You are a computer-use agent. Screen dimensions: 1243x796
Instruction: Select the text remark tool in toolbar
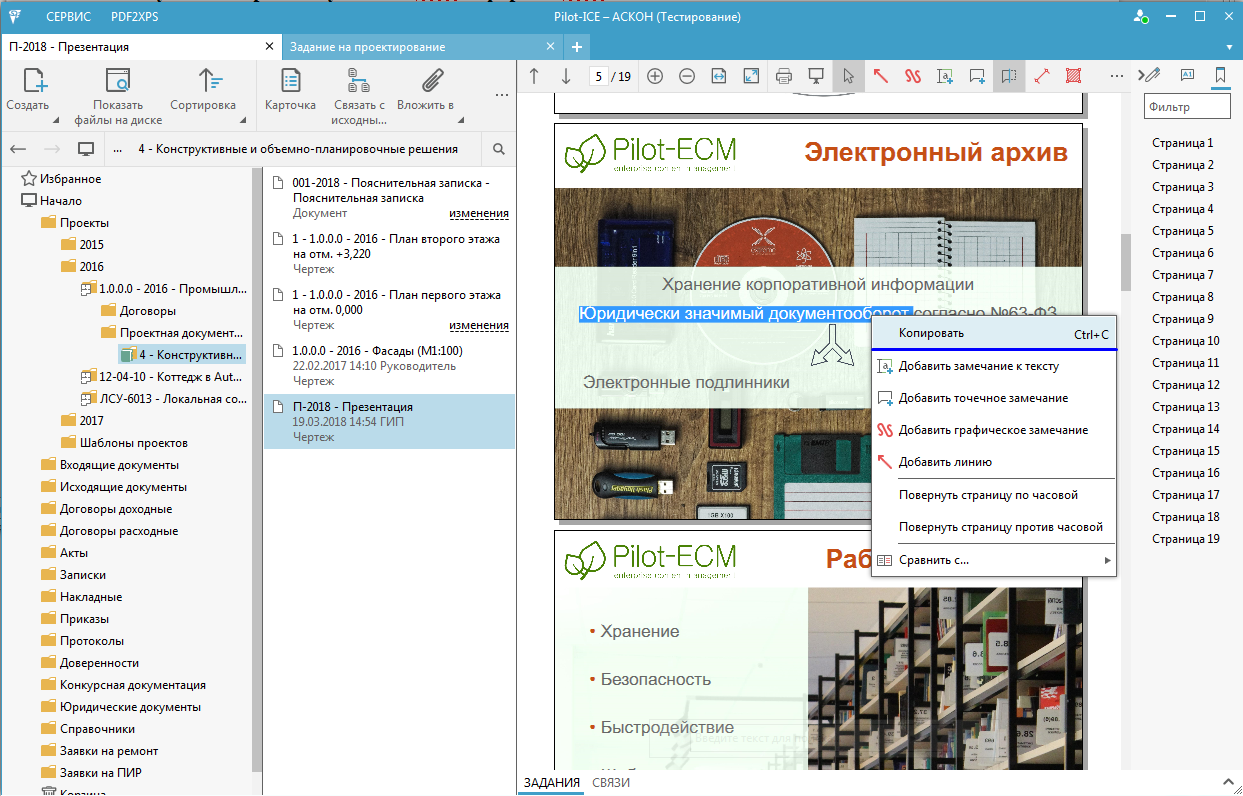[x=945, y=76]
